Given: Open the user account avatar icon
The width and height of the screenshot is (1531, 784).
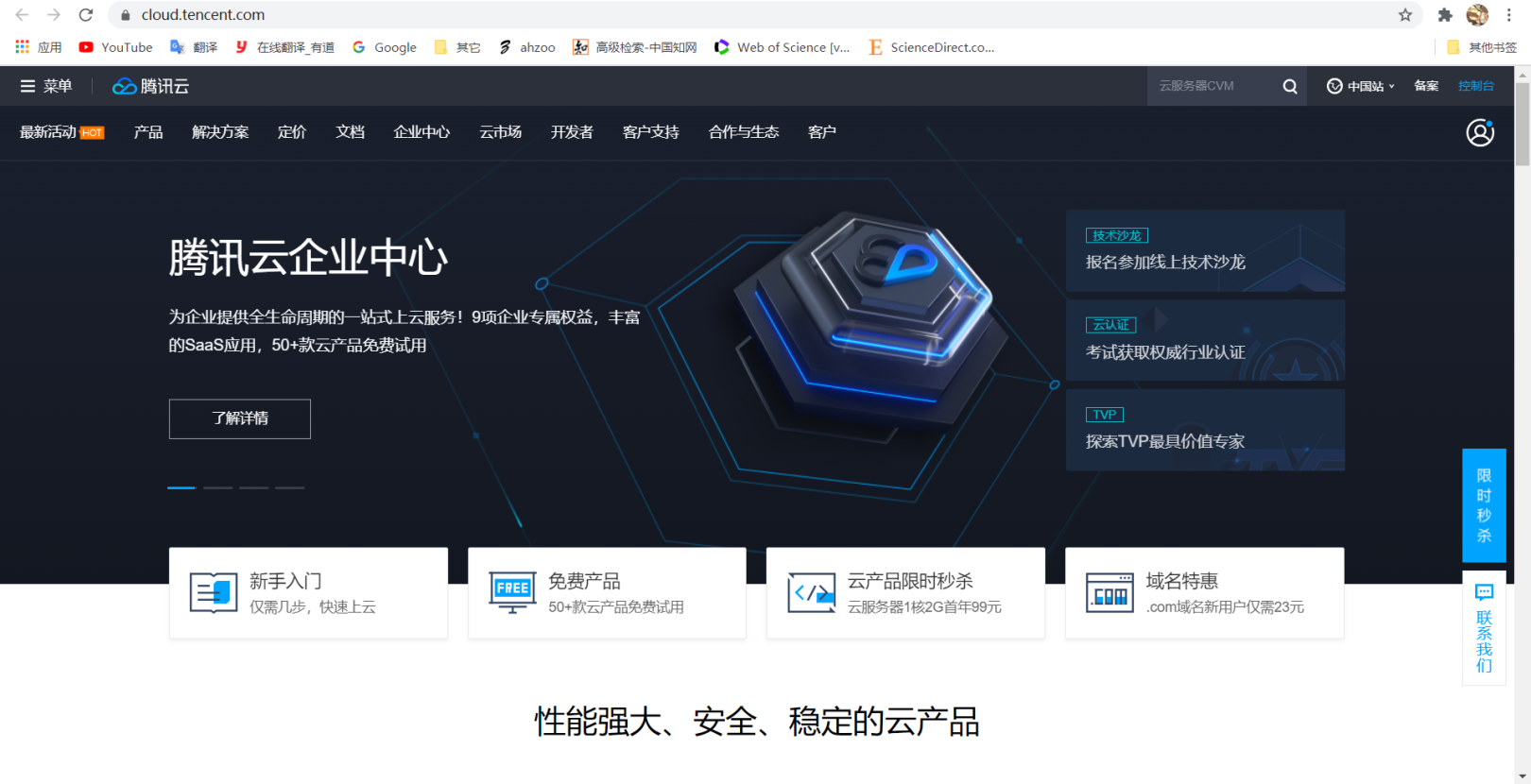Looking at the screenshot, I should [x=1480, y=132].
